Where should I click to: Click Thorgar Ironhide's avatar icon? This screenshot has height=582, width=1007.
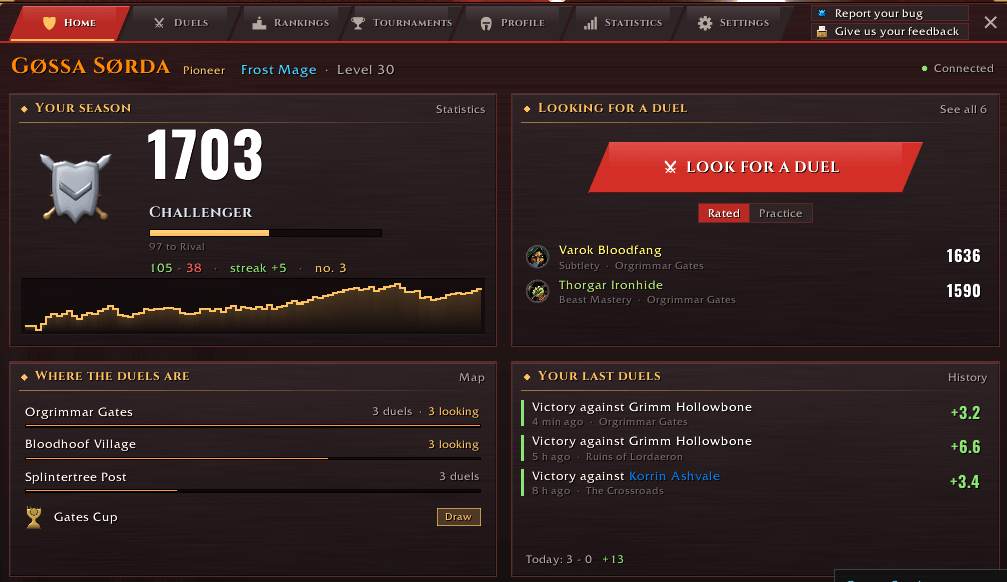pyautogui.click(x=537, y=292)
